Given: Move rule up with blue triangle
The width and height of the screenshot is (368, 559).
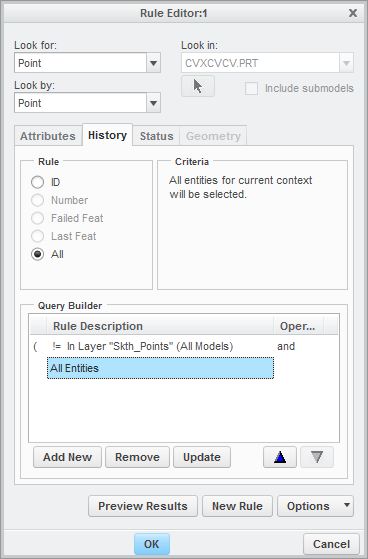Looking at the screenshot, I should [x=280, y=457].
